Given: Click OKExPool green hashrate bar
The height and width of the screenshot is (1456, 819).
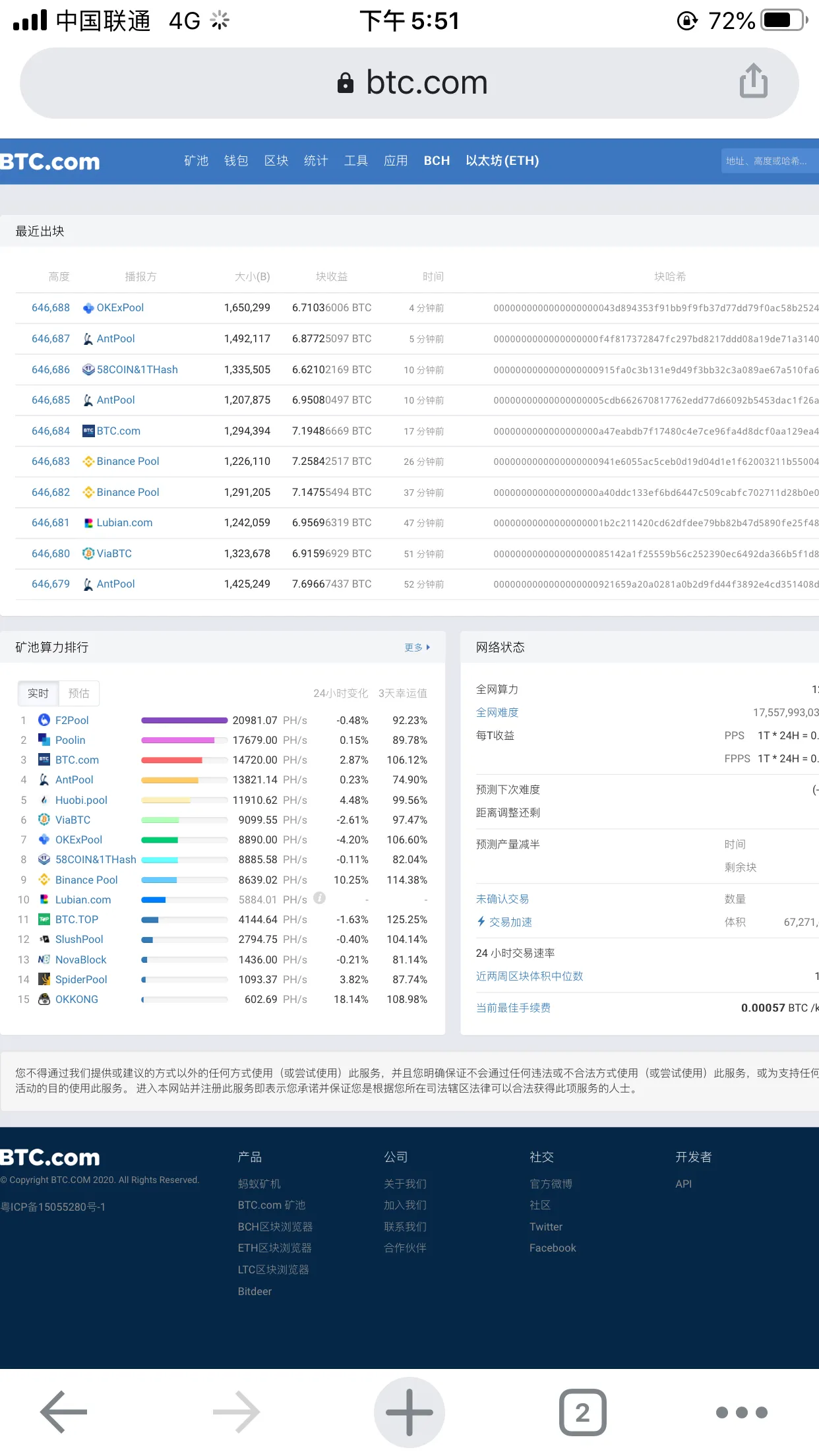Looking at the screenshot, I should click(x=160, y=840).
